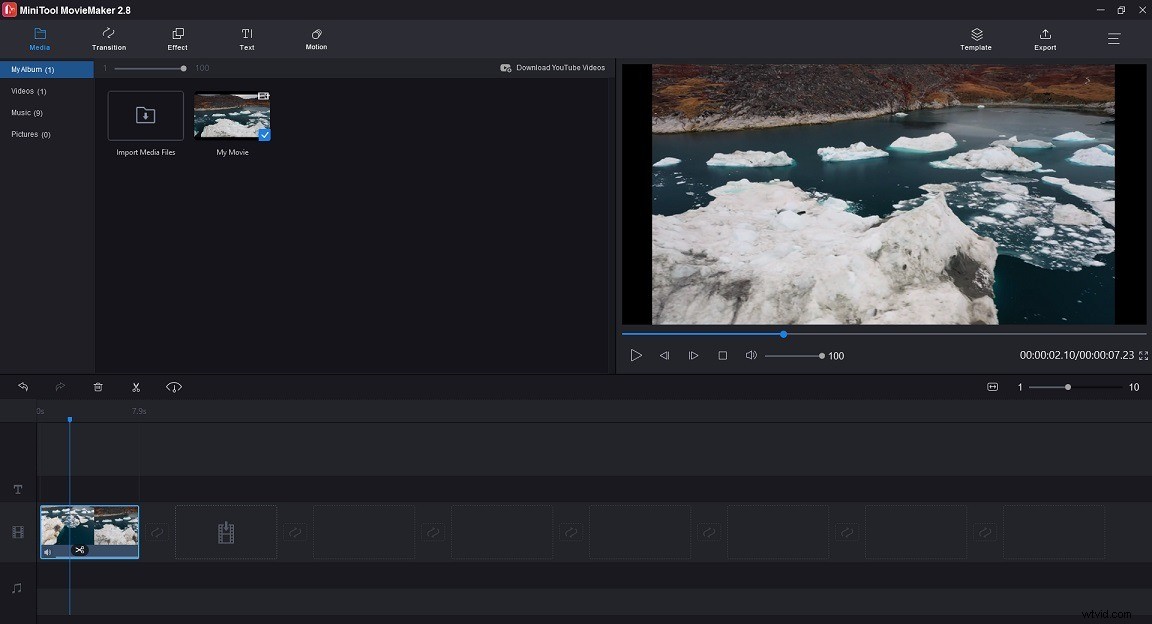
Task: Select the My Movie thumbnail
Action: 231,115
